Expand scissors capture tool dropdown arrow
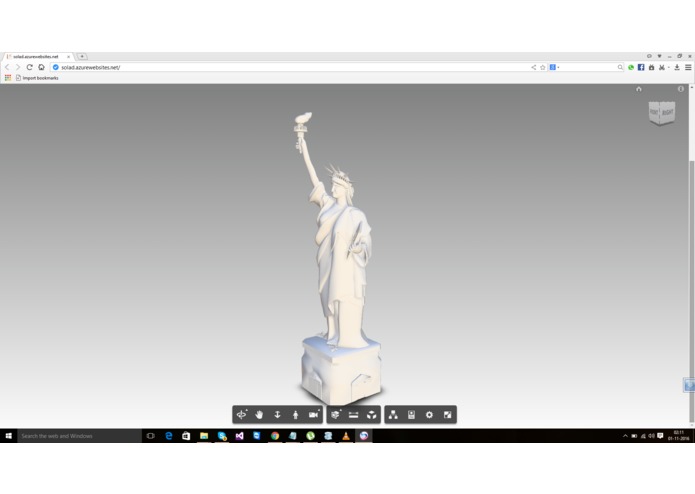 point(668,67)
